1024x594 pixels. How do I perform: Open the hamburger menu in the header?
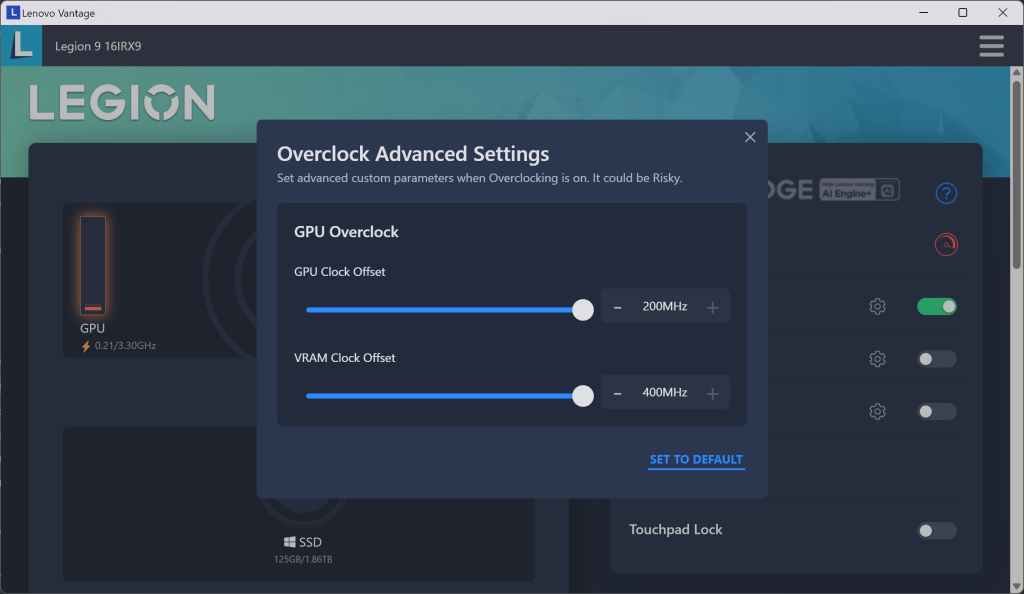tap(991, 46)
